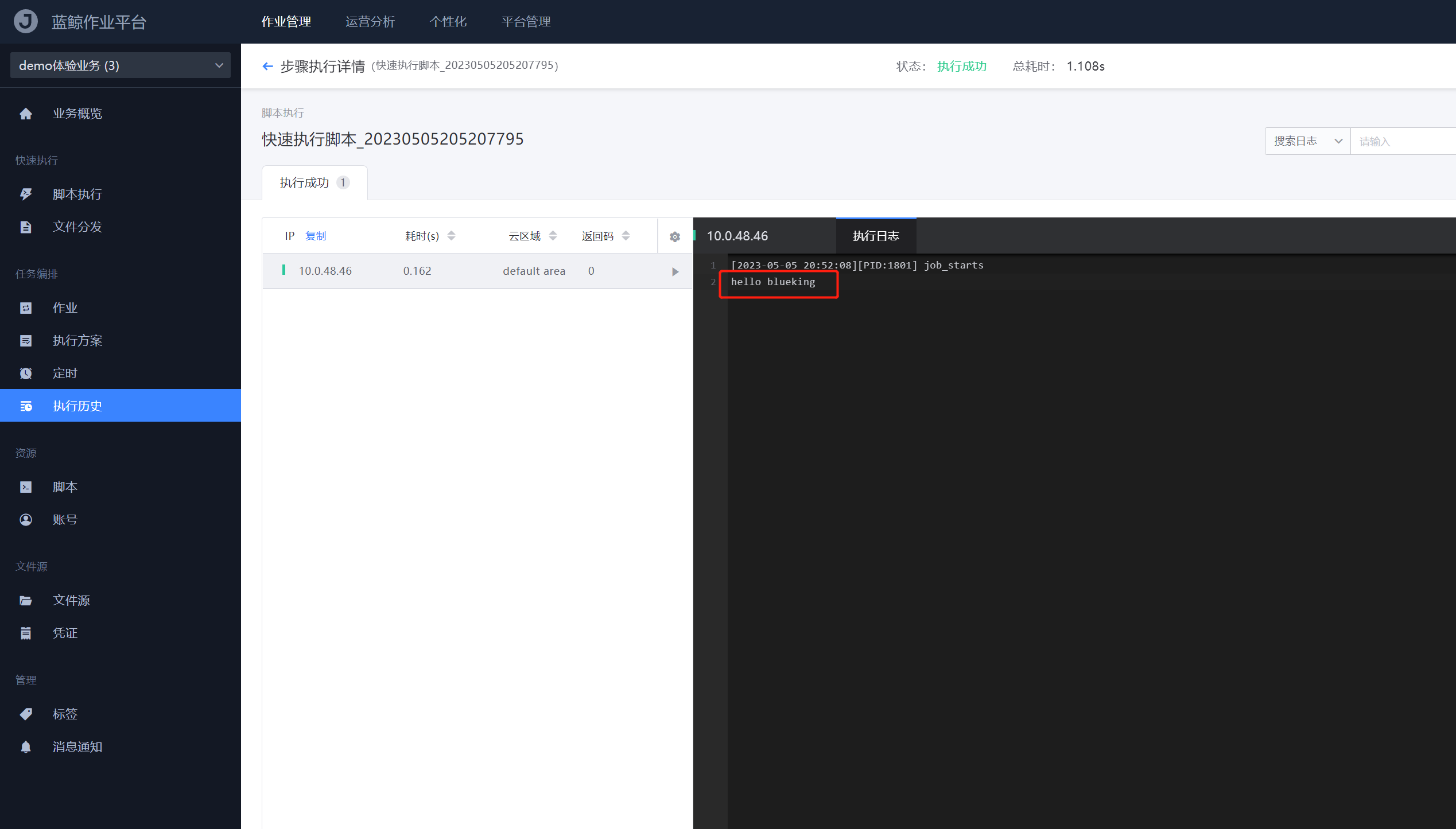Go to the 文件分发 page

[x=77, y=227]
